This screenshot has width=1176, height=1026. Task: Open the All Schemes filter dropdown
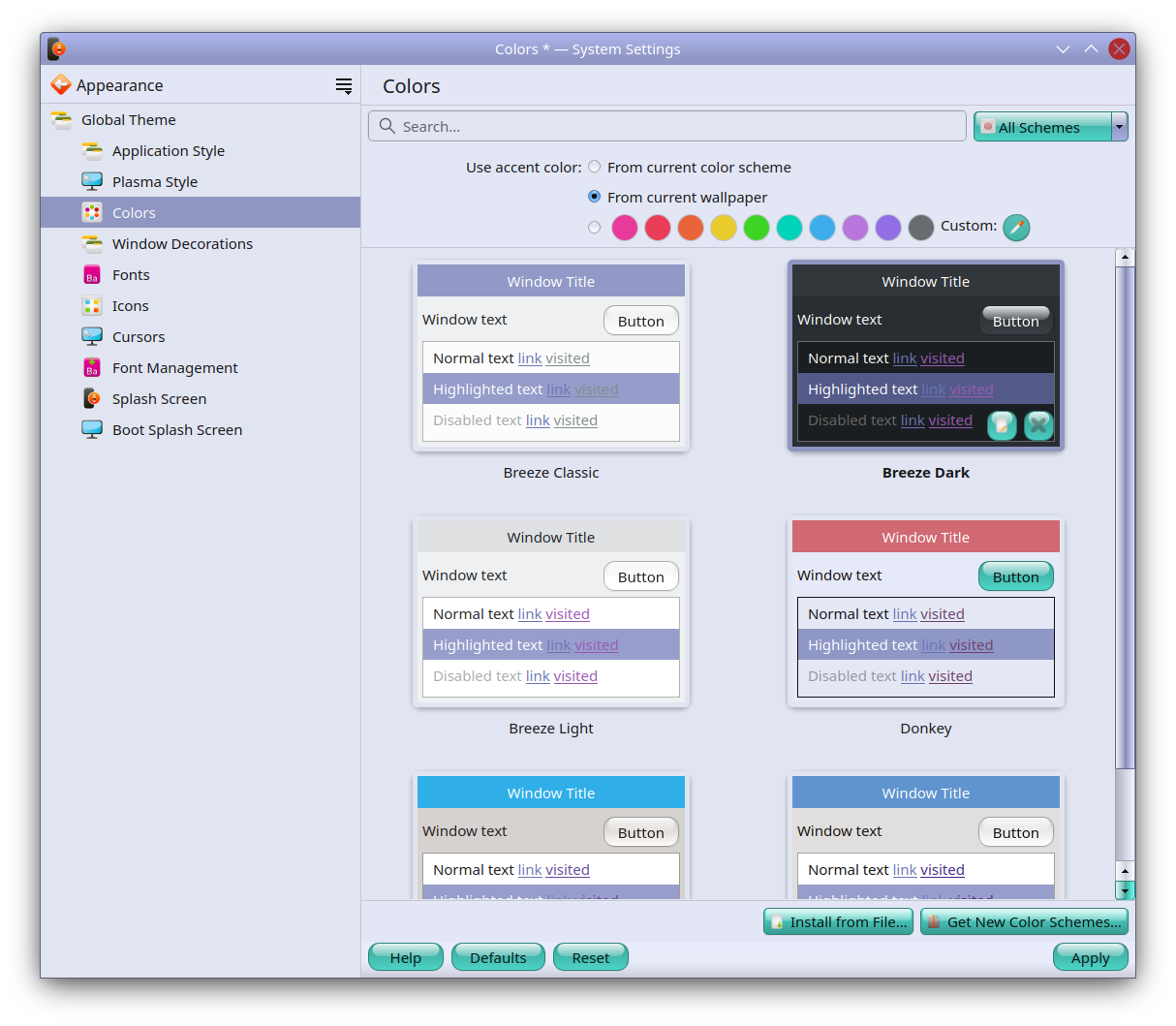coord(1051,127)
